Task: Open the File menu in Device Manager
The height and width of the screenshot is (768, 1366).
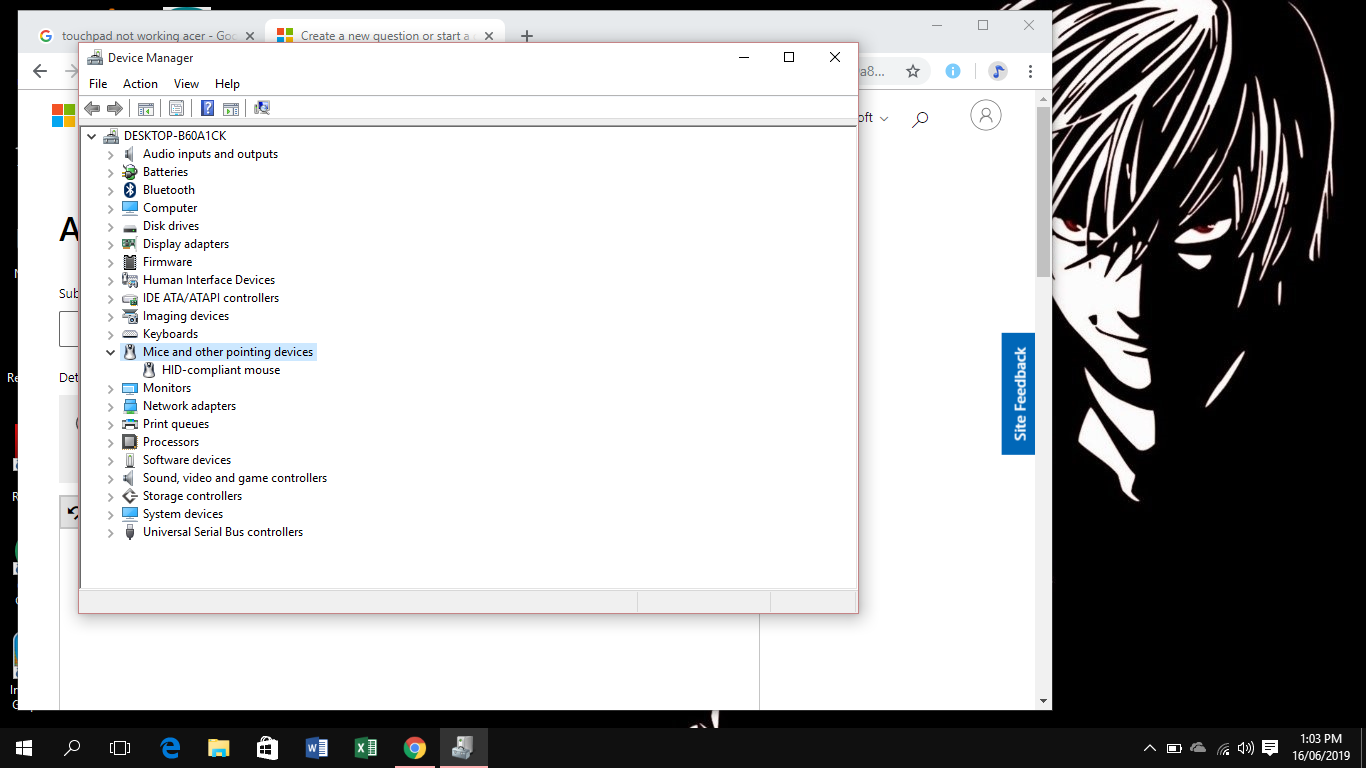Action: [x=98, y=84]
